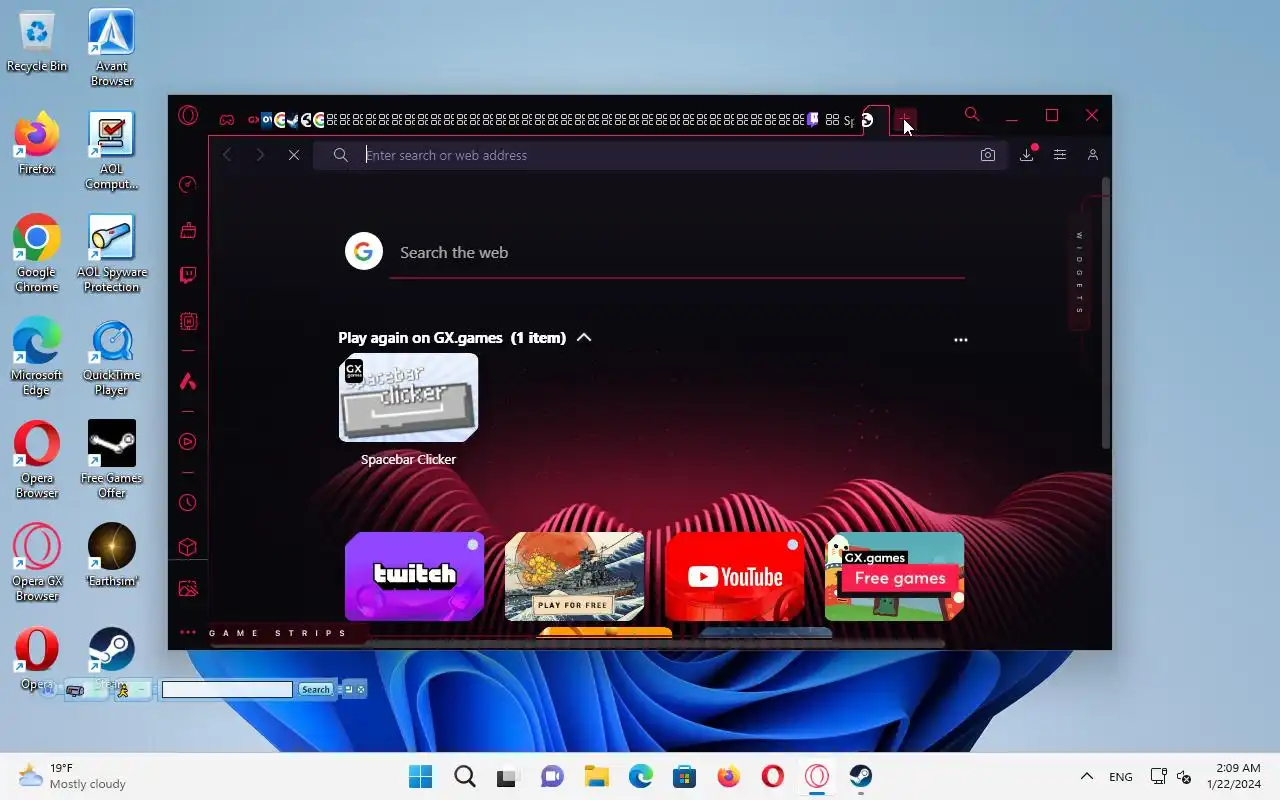
Task: Open the Twitch speed dial tile
Action: pos(414,576)
